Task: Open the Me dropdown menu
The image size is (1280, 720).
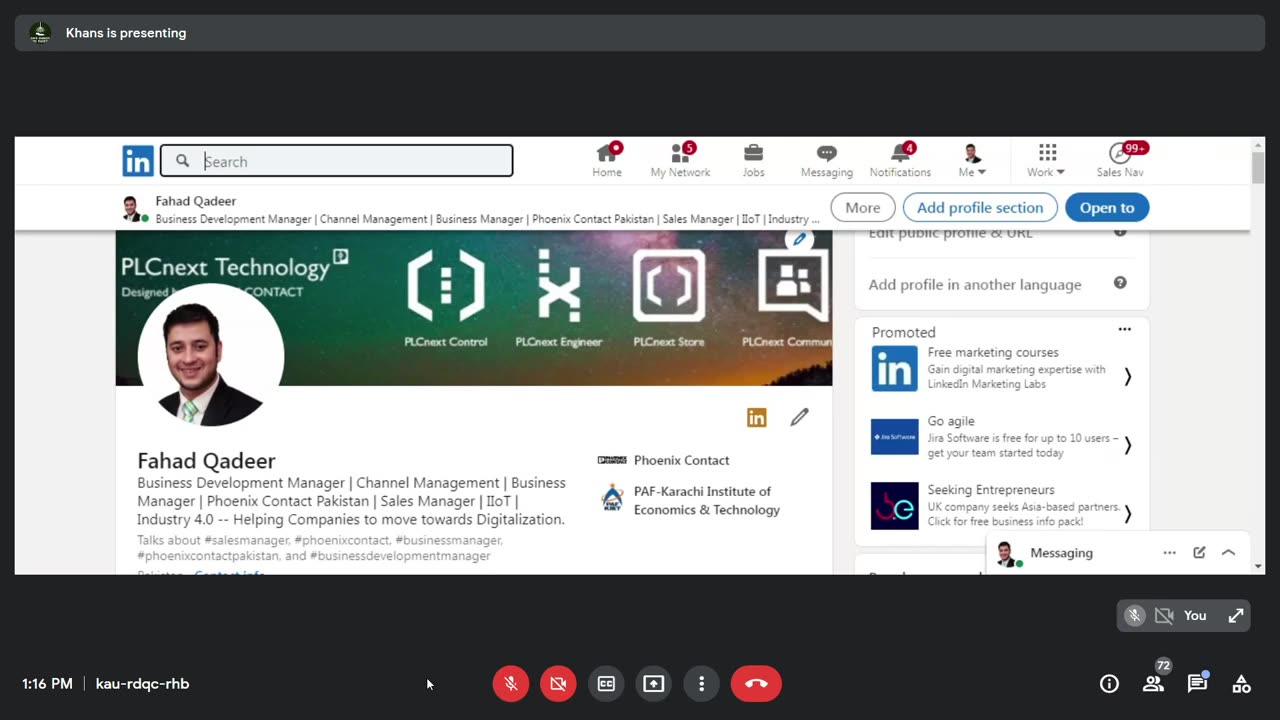Action: (x=972, y=160)
